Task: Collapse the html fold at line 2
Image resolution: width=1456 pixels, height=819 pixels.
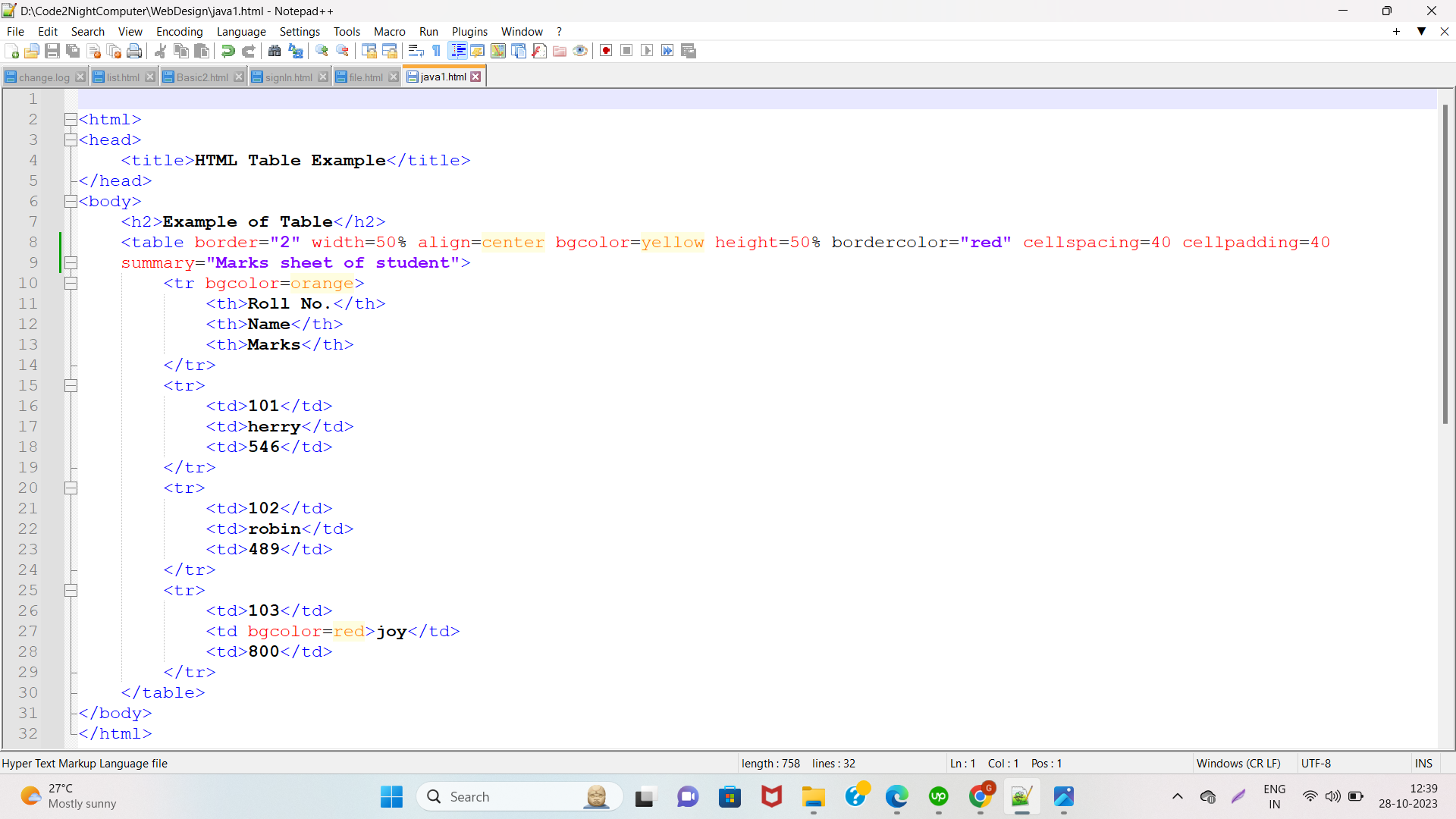Action: (71, 119)
